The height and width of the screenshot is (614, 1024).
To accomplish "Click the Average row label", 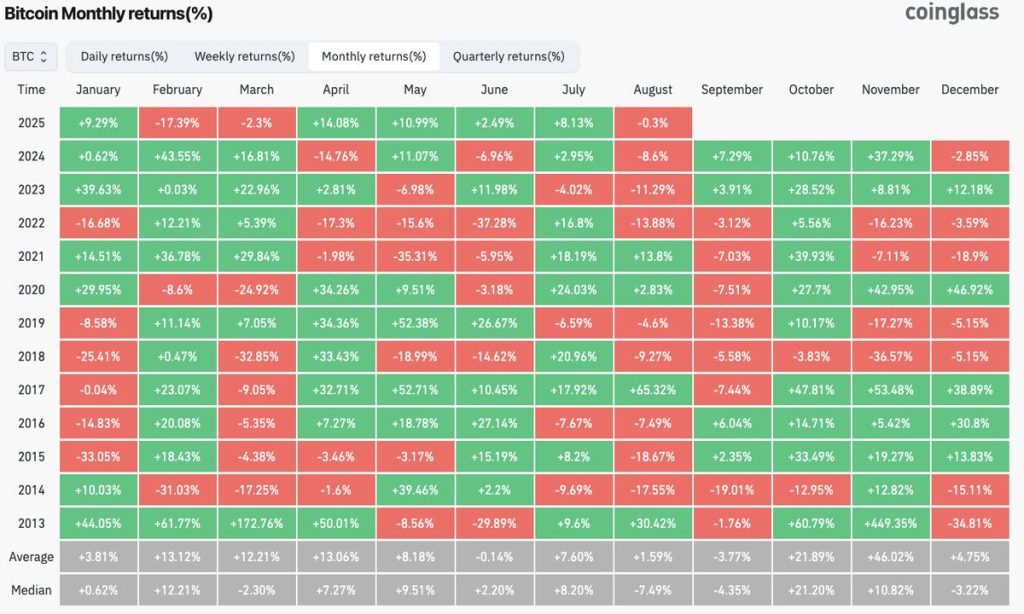I will (x=31, y=556).
